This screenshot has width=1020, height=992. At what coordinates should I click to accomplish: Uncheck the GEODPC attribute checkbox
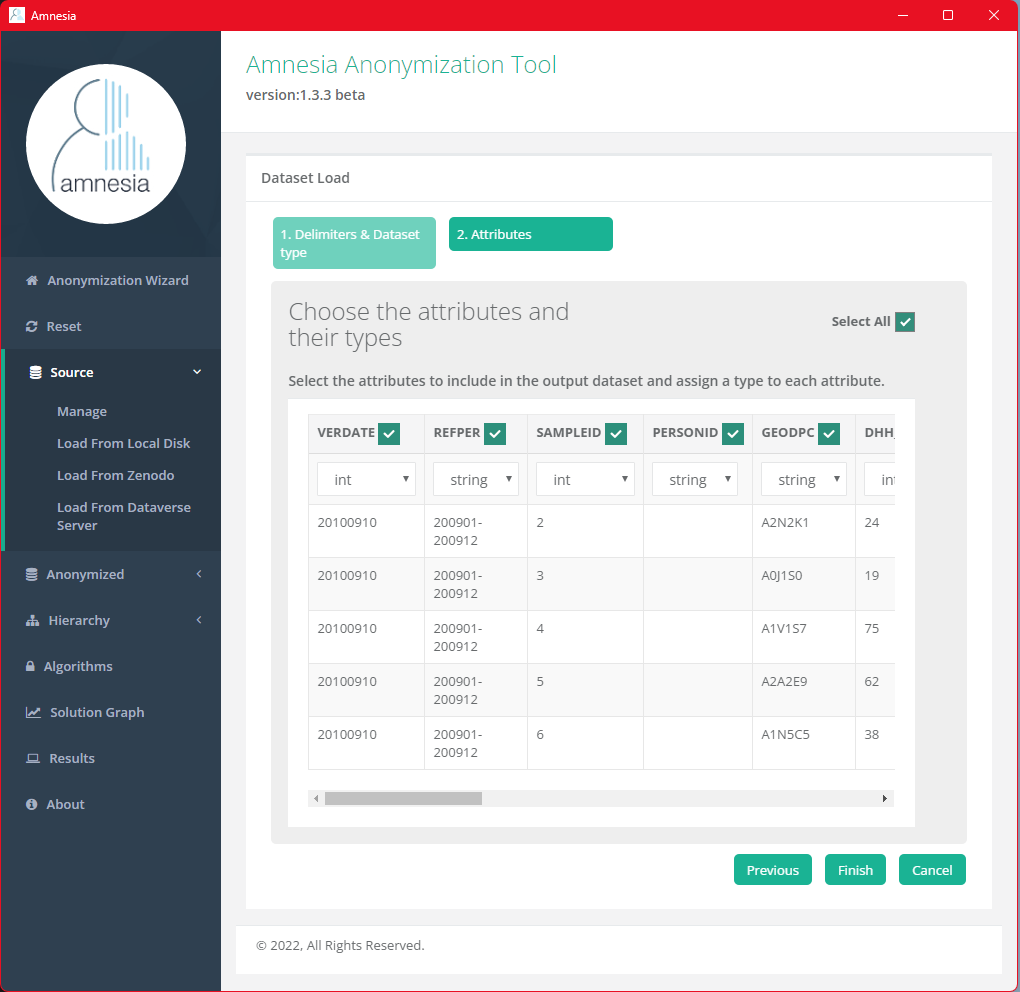pyautogui.click(x=829, y=434)
